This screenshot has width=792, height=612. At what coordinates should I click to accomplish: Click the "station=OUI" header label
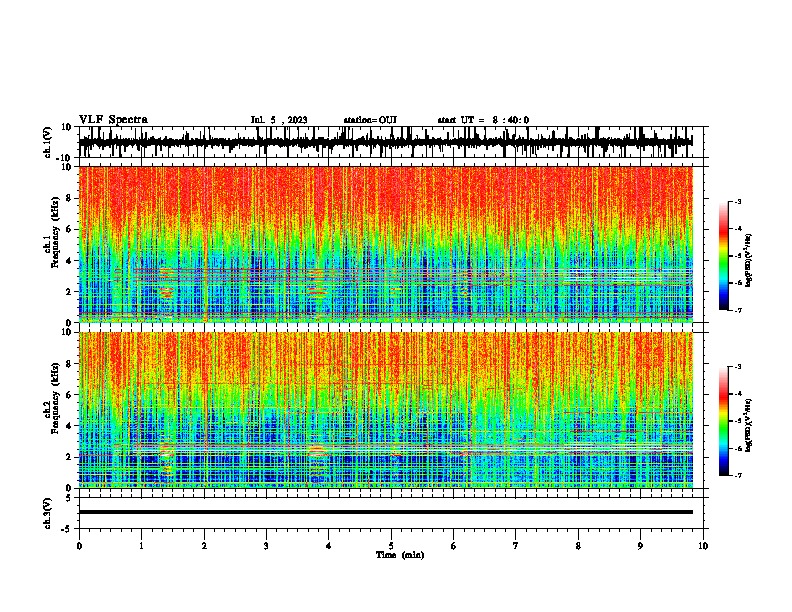click(x=370, y=120)
